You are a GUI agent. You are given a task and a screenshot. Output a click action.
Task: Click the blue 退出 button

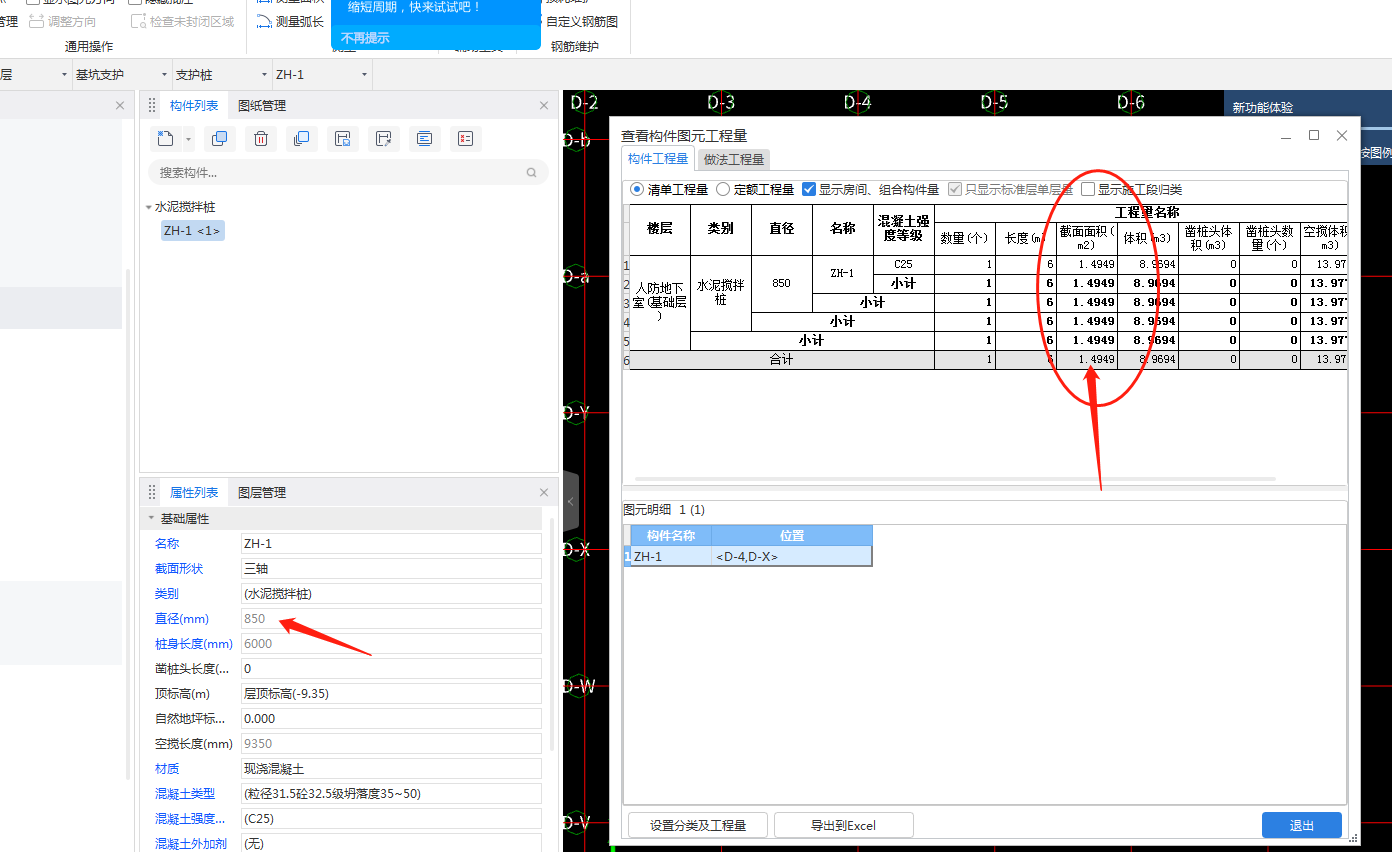point(1302,825)
